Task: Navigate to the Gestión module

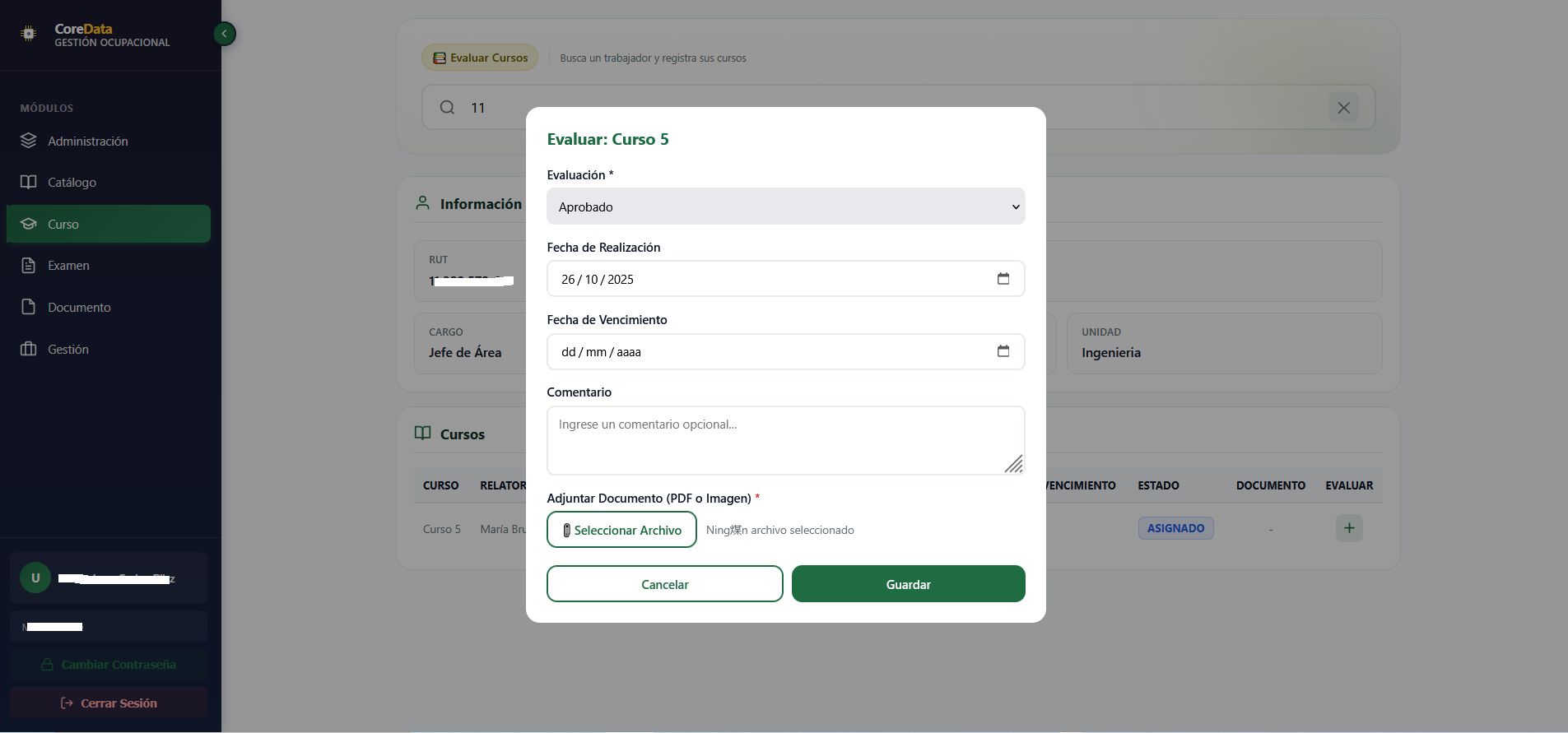Action: [x=68, y=350]
